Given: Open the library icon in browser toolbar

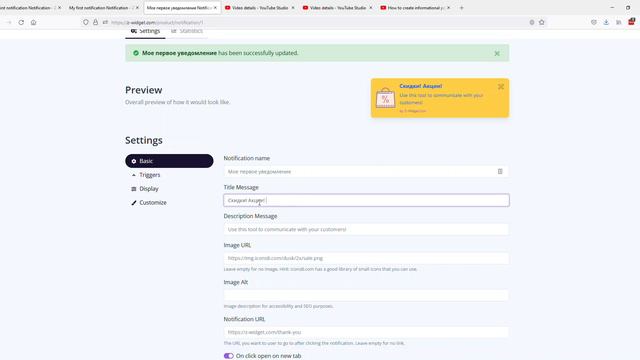Looking at the screenshot, I should tap(619, 22).
